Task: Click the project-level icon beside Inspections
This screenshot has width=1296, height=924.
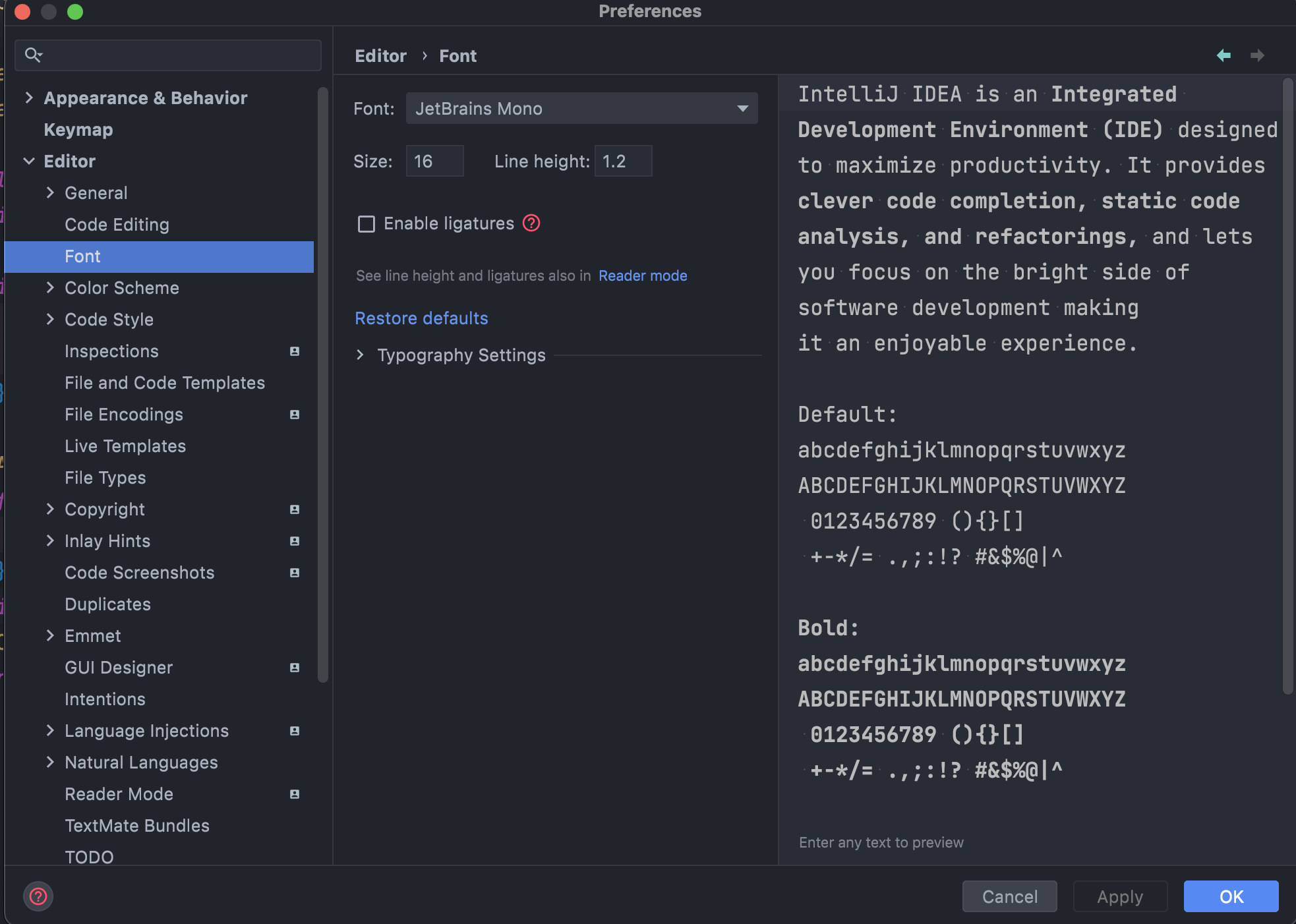Action: [295, 351]
